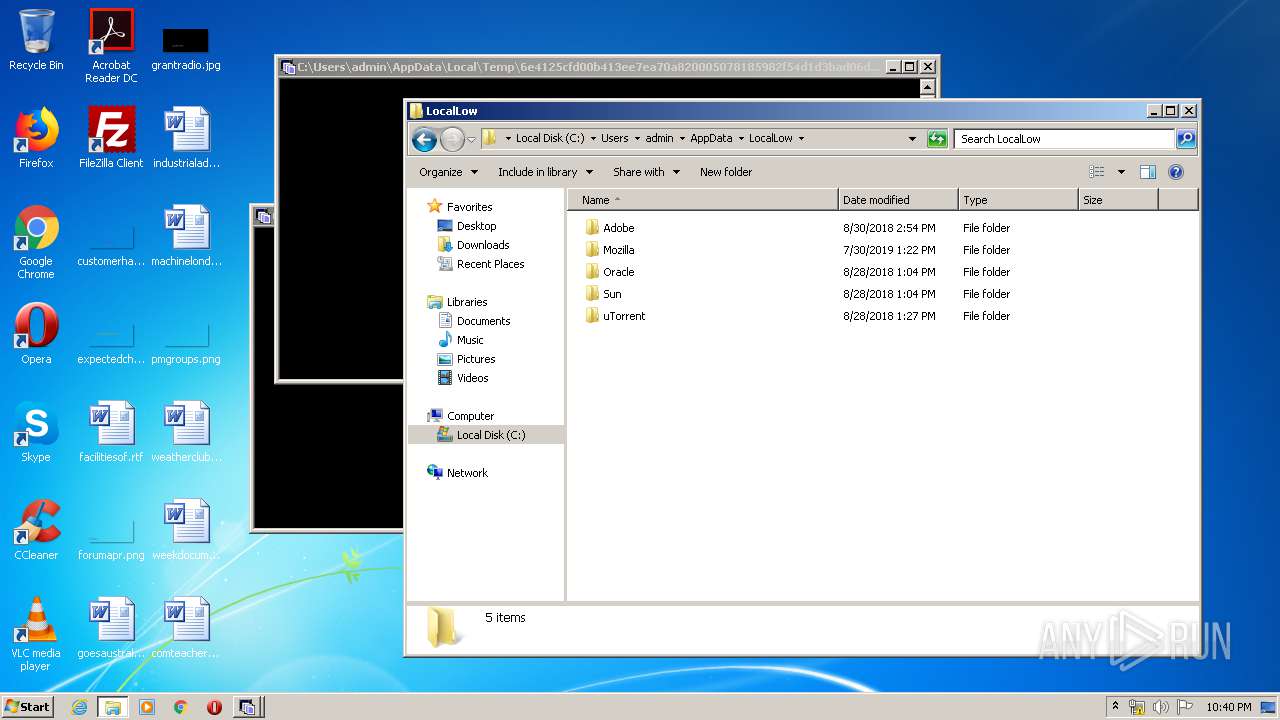Click the refresh button beside address bar

pyautogui.click(x=937, y=139)
